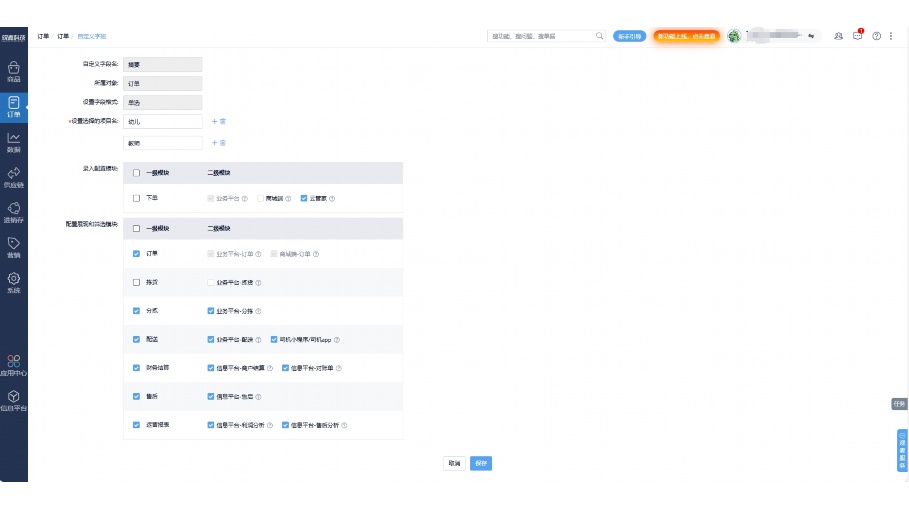The image size is (909, 509).
Task: Uncheck the 业务平台-分拣 checkbox
Action: point(210,311)
